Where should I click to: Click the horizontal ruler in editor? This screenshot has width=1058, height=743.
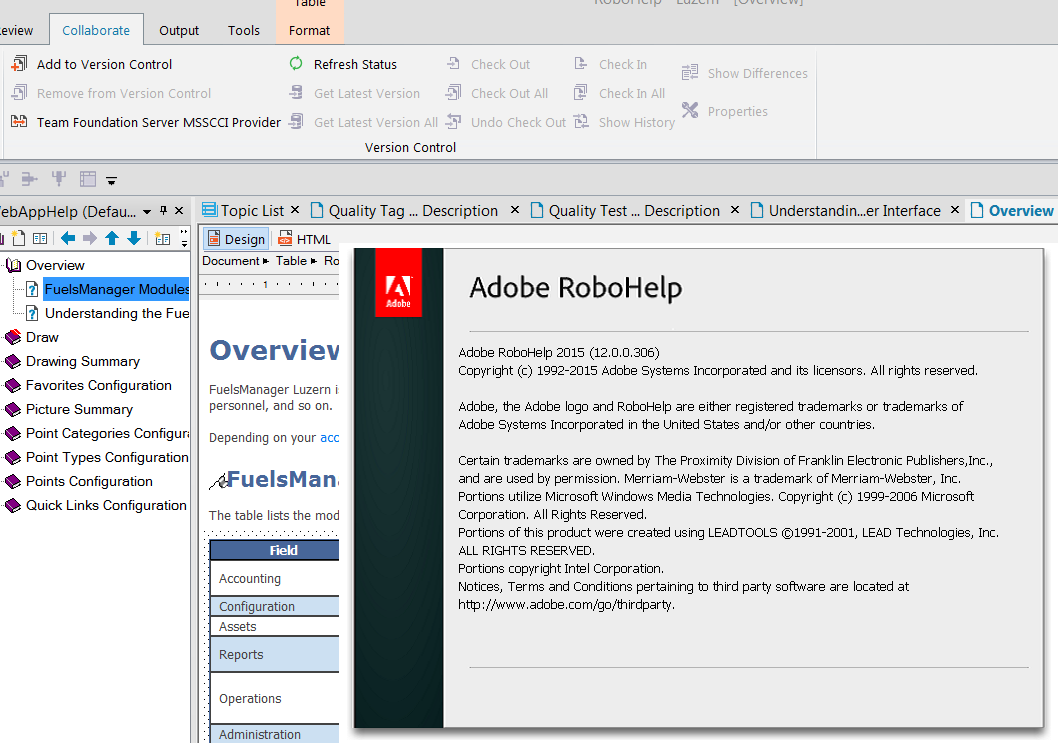(x=270, y=284)
